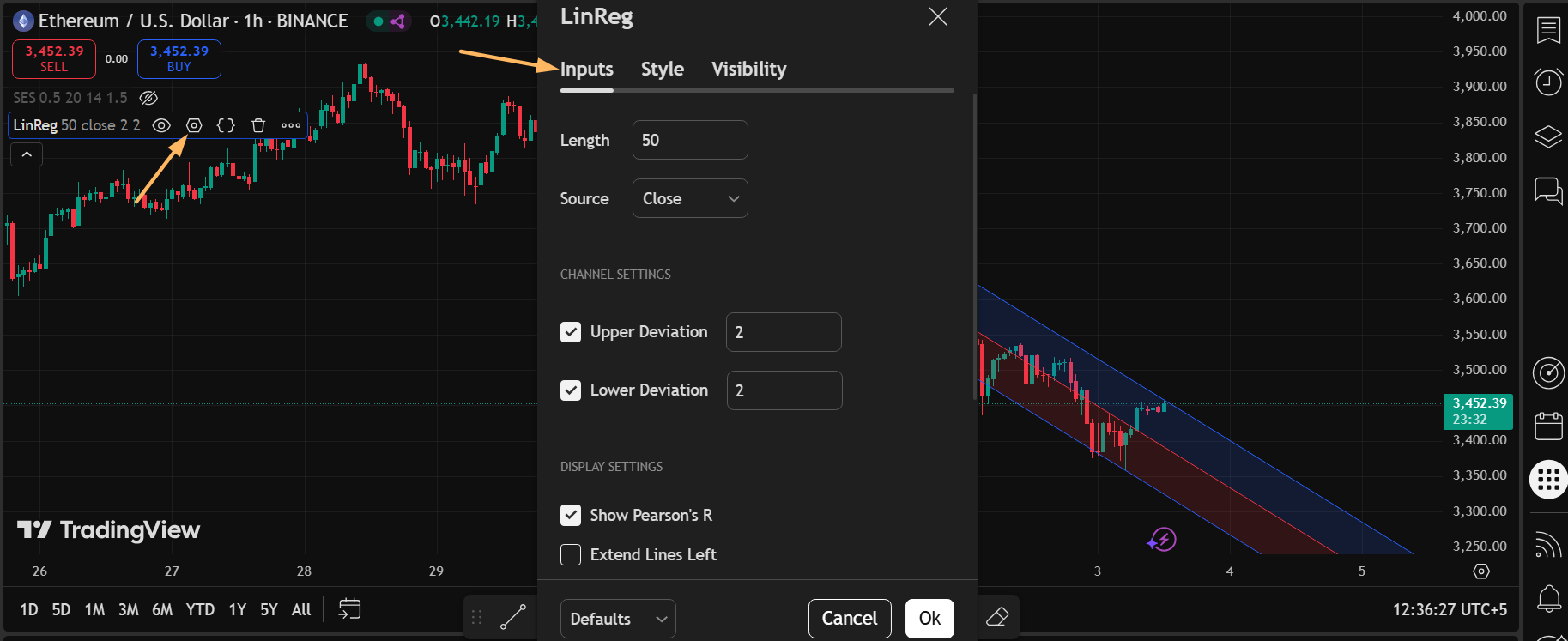
Task: Open the broadcast streams icon in sidebar
Action: tap(1548, 545)
